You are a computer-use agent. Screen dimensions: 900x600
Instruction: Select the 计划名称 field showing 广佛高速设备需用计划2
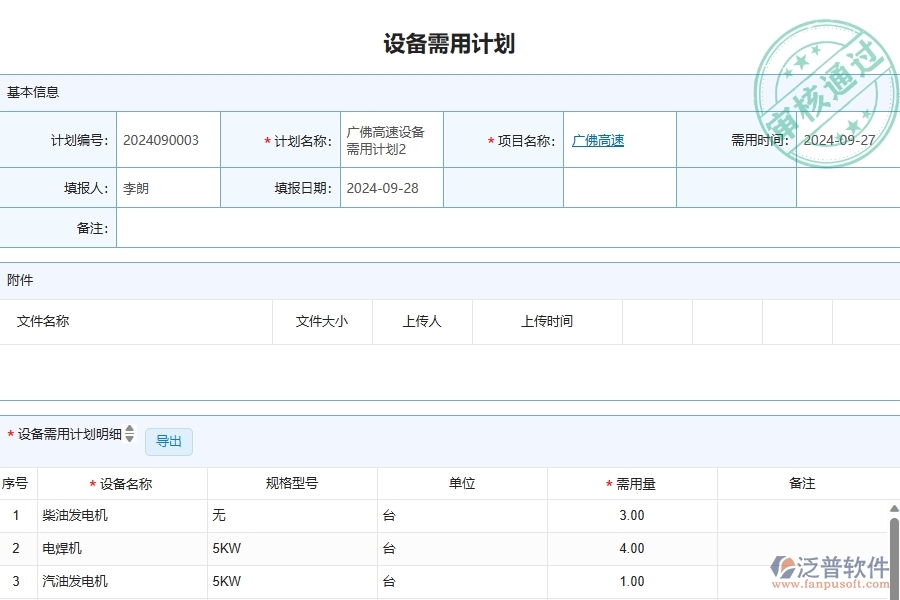click(x=388, y=140)
